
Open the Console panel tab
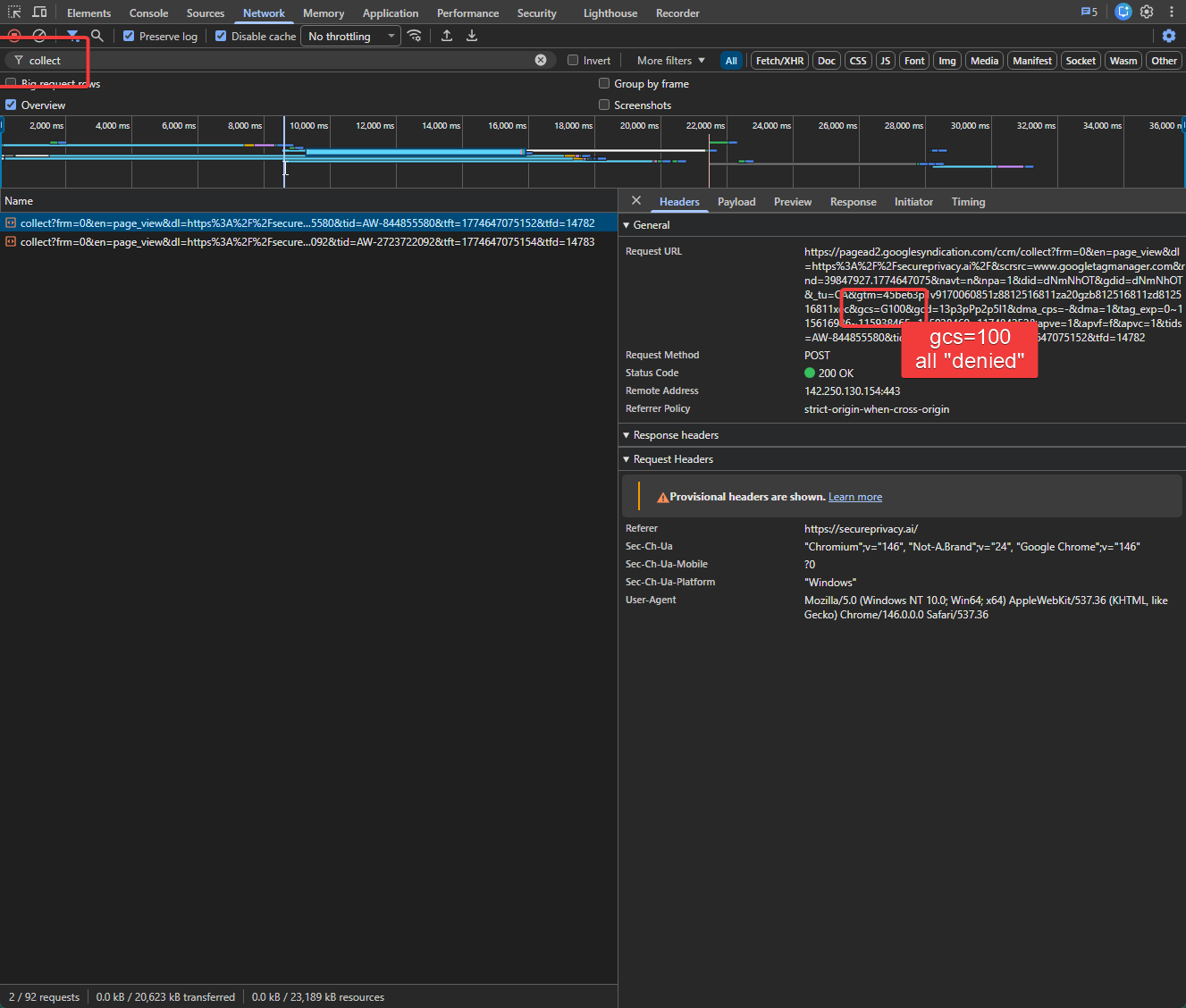(148, 13)
